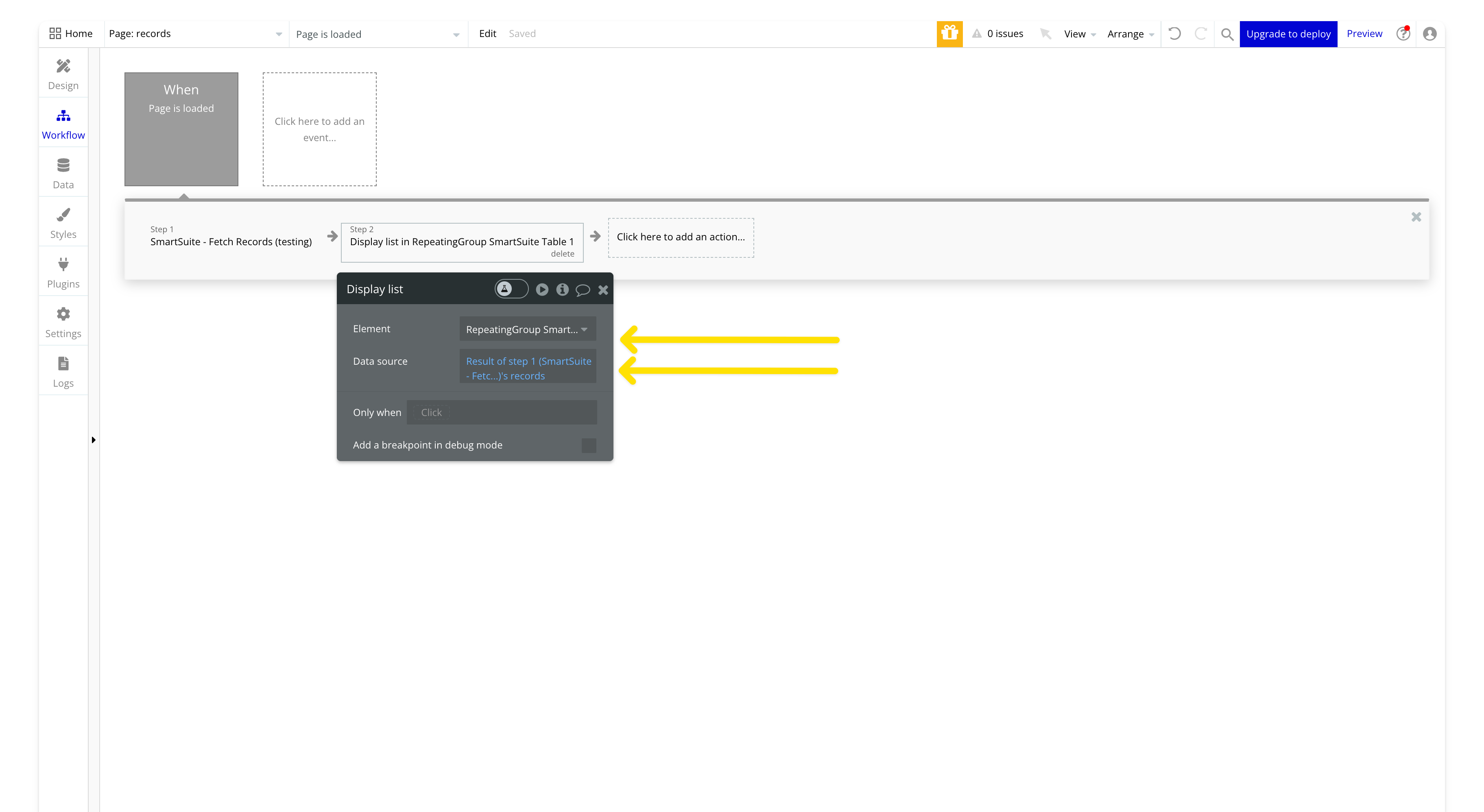Image resolution: width=1484 pixels, height=812 pixels.
Task: Click the search magnifier icon
Action: [1227, 34]
